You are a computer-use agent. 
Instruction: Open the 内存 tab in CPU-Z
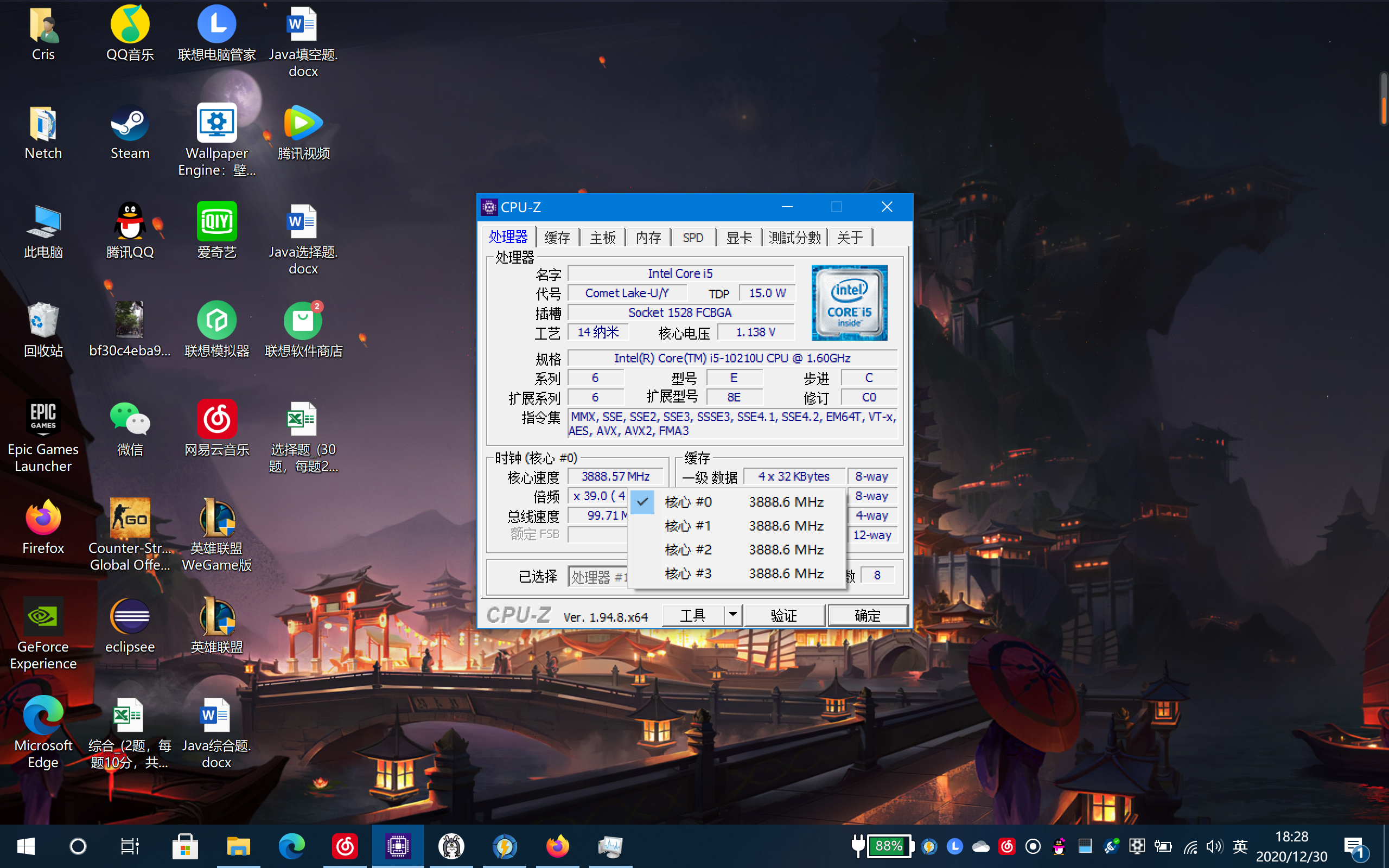648,238
